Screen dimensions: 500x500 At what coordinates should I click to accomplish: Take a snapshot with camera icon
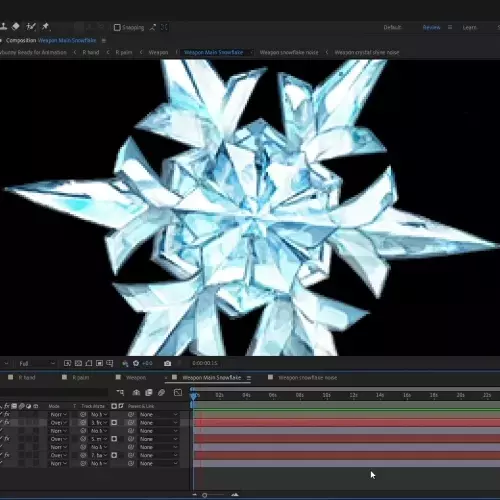tap(167, 363)
